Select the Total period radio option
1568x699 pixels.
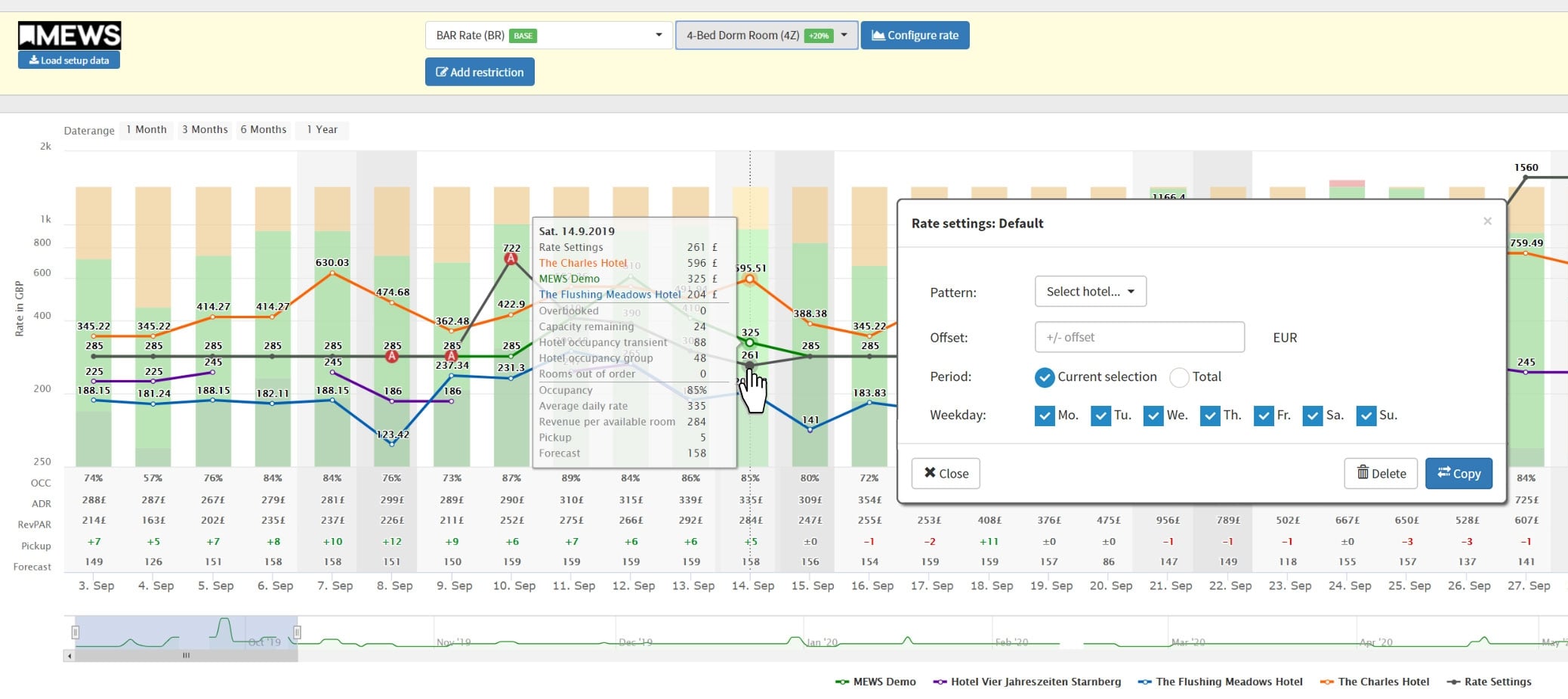point(1179,377)
